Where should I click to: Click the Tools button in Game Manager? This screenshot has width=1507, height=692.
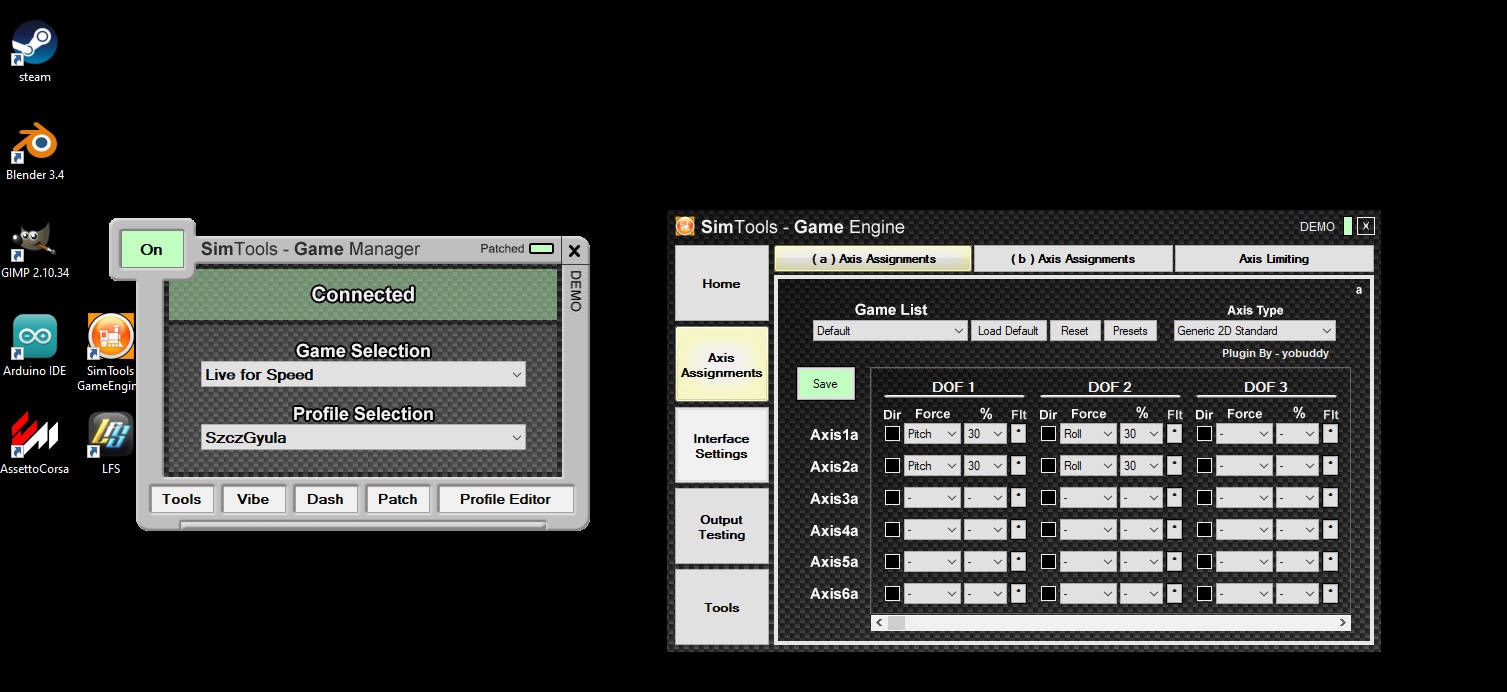pyautogui.click(x=182, y=499)
